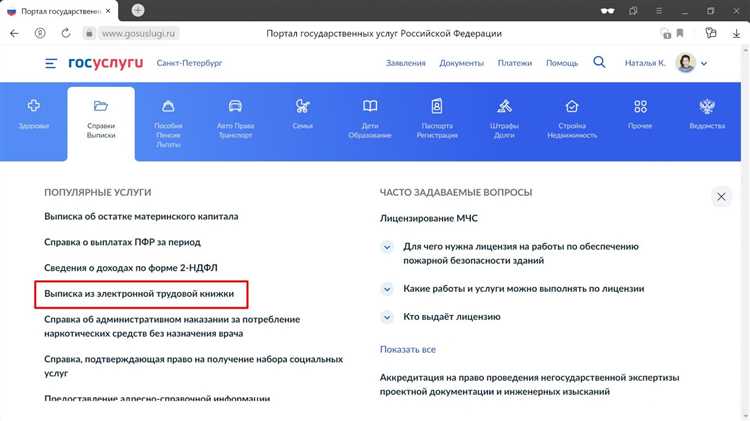The width and height of the screenshot is (750, 421).
Task: Click the search magnifier icon in header
Action: point(599,62)
